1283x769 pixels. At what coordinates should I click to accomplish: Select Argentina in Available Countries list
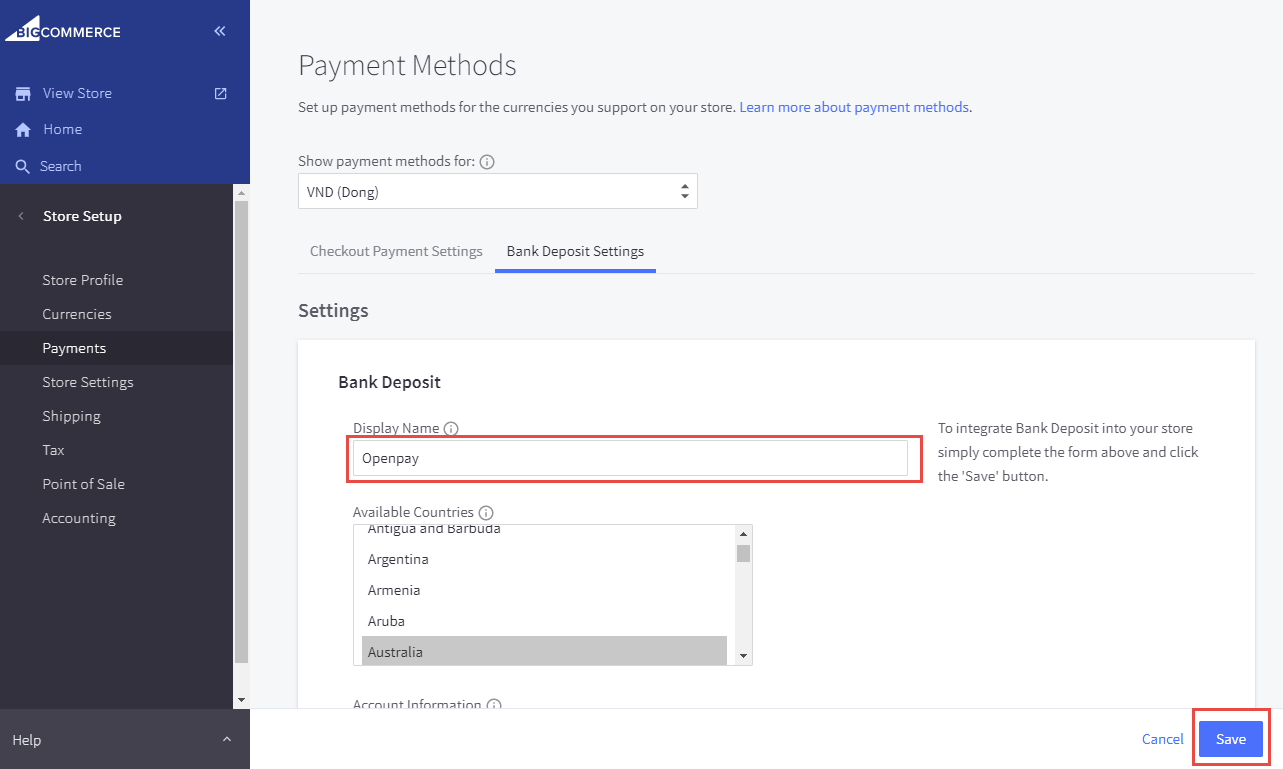tap(398, 559)
